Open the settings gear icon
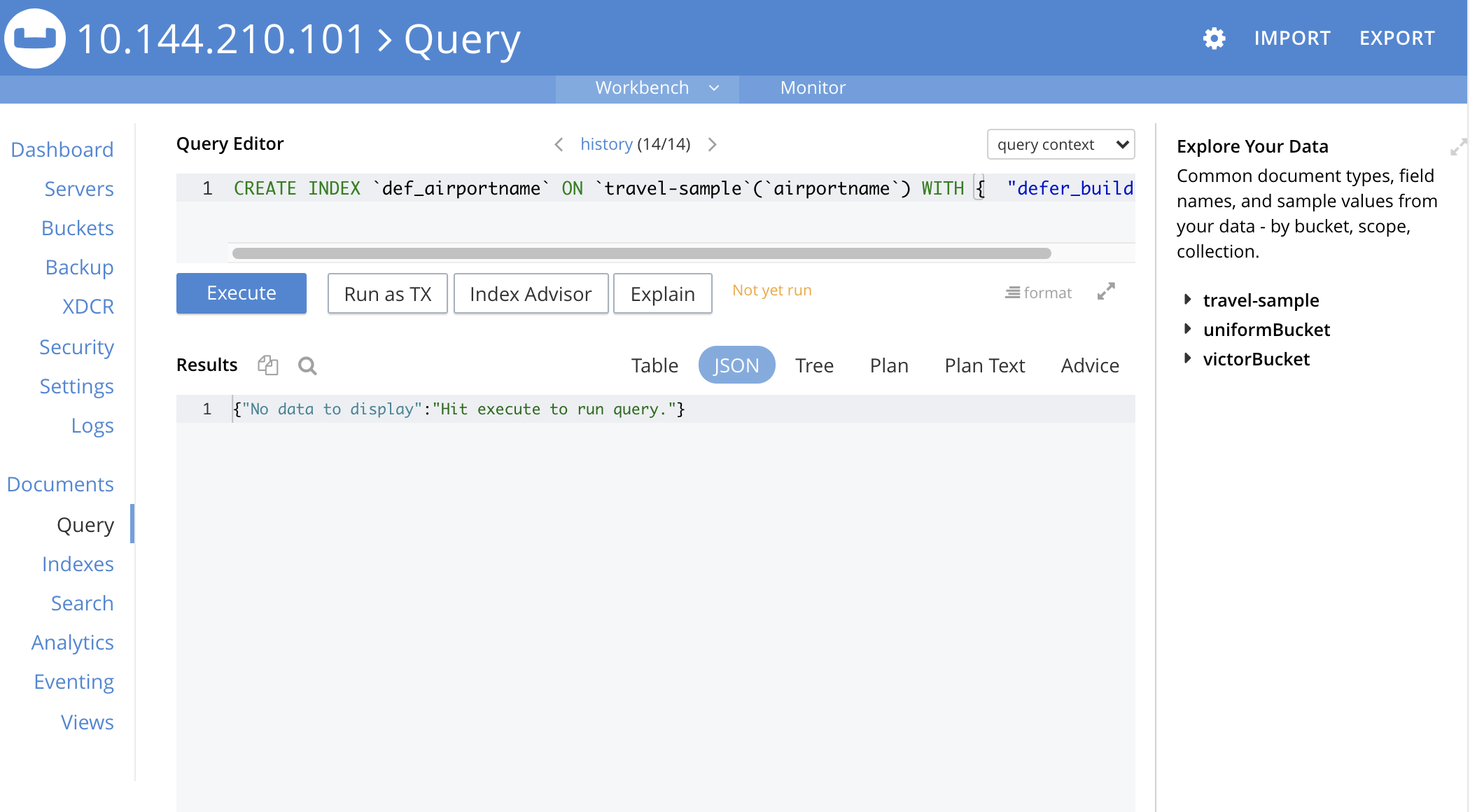This screenshot has height=812, width=1470. click(x=1214, y=38)
